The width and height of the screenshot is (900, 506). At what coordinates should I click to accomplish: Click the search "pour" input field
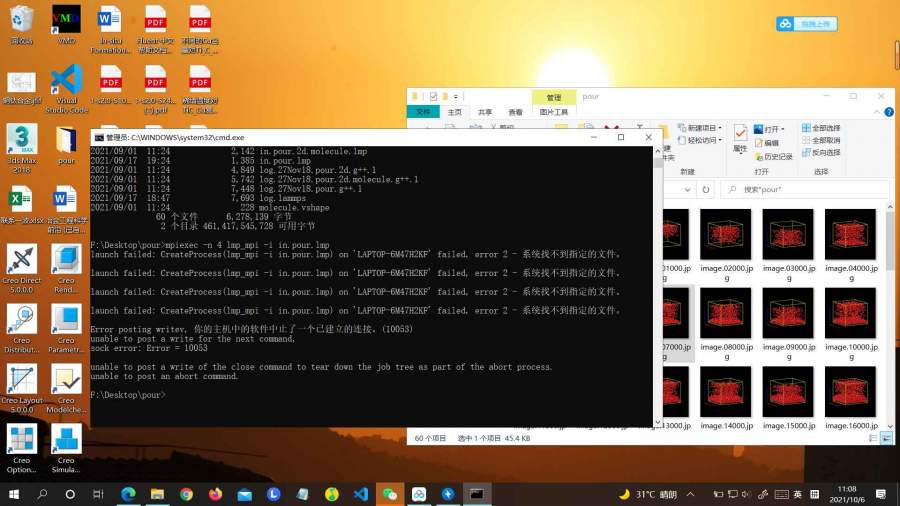click(x=810, y=189)
